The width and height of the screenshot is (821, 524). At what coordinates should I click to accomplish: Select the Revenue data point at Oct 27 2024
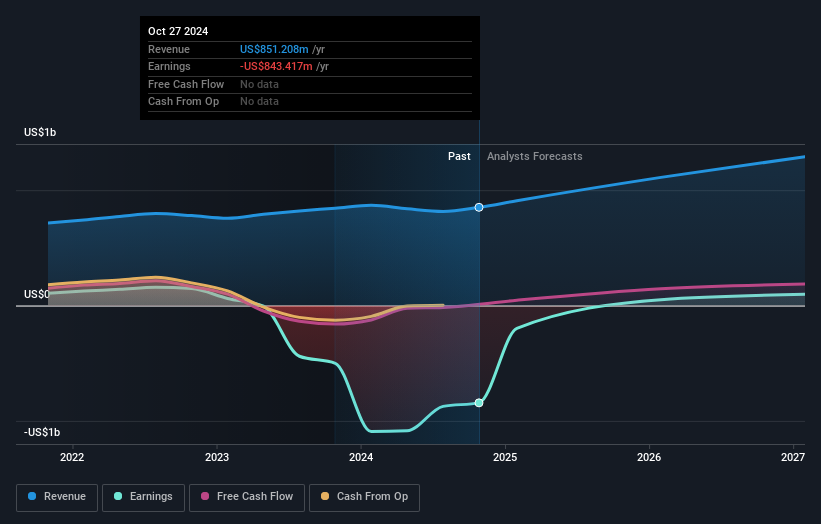[479, 207]
